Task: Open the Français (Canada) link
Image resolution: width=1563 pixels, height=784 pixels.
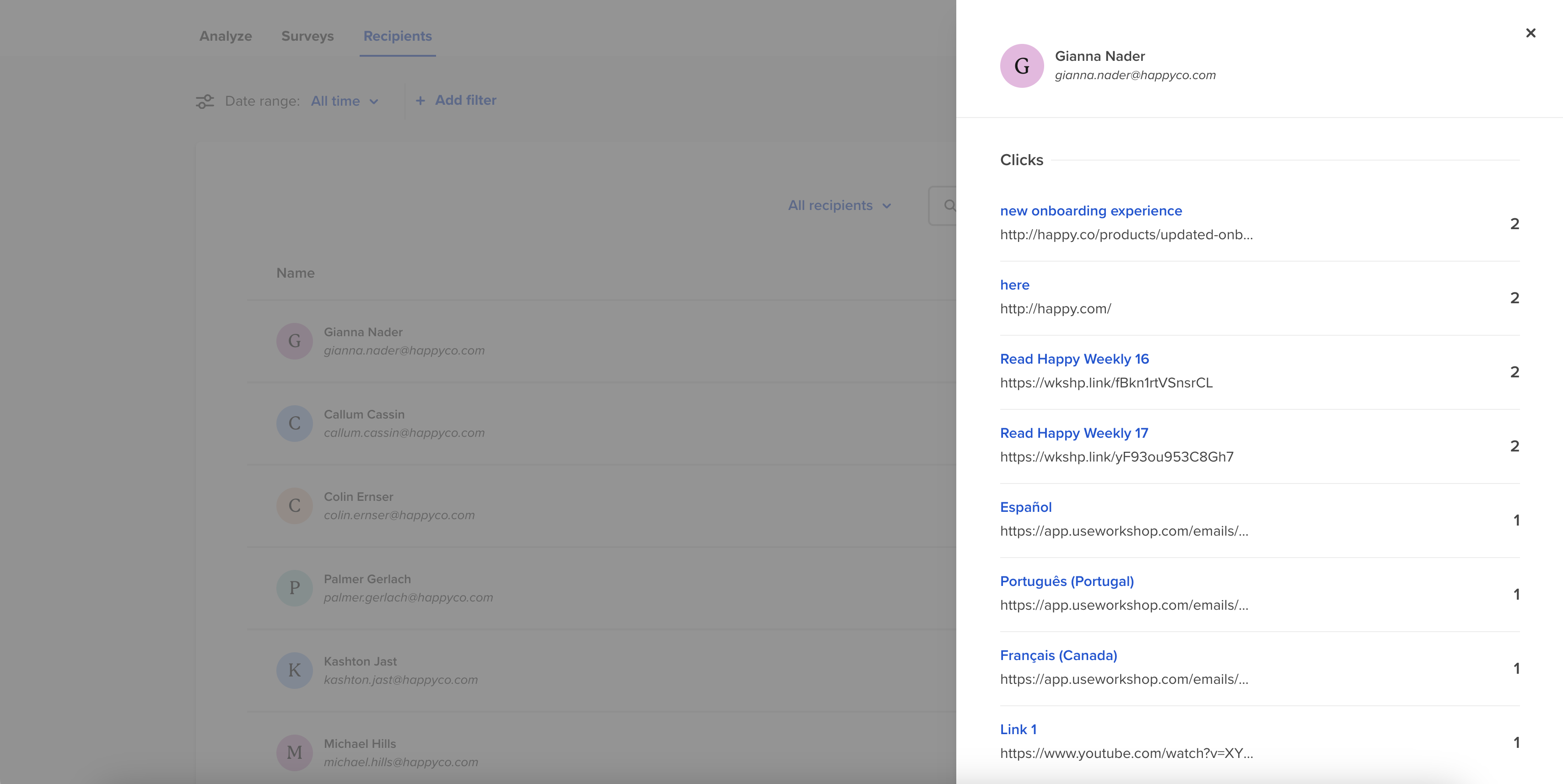Action: point(1059,655)
